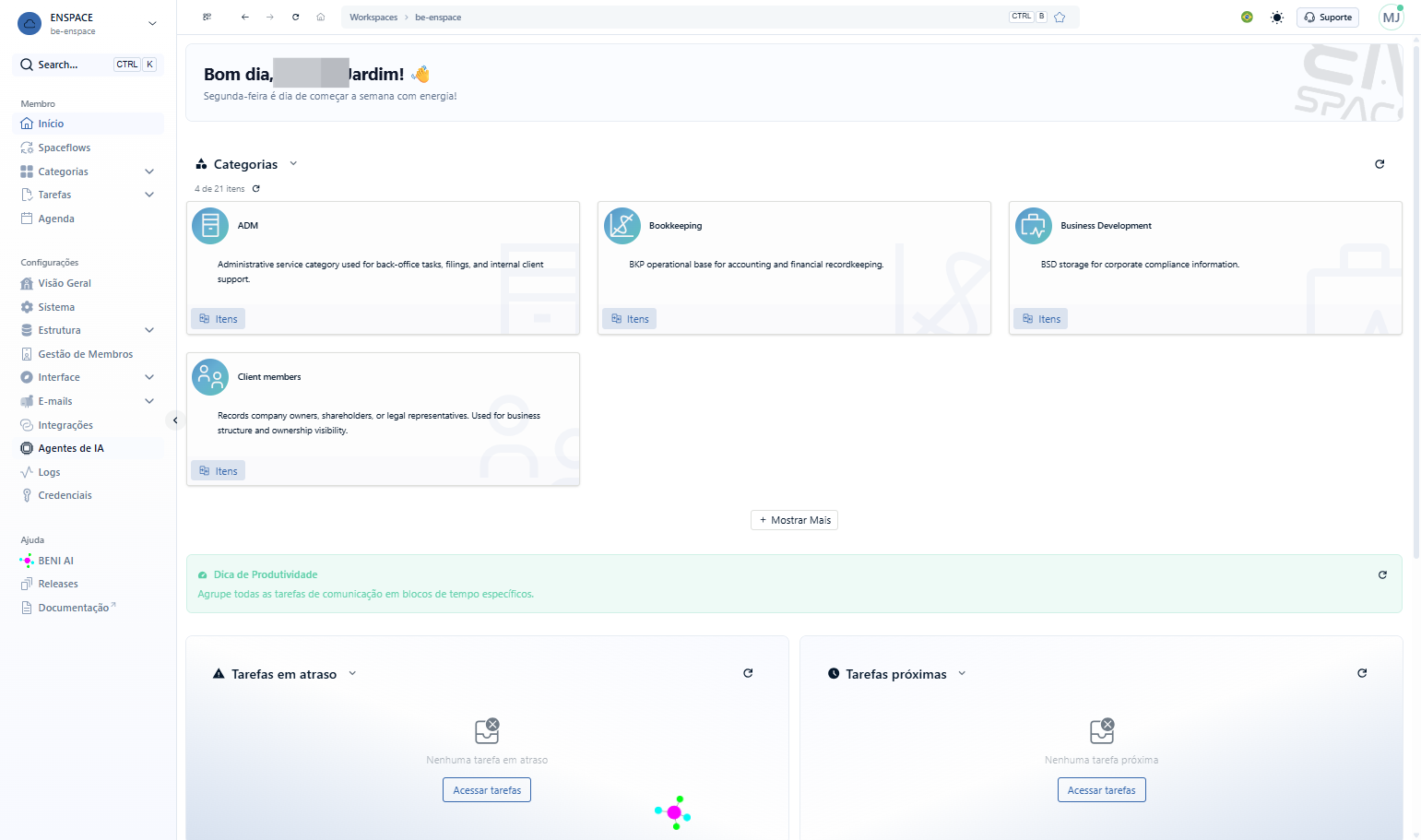
Task: Reload page using top toolbar refresh icon
Action: [x=295, y=18]
